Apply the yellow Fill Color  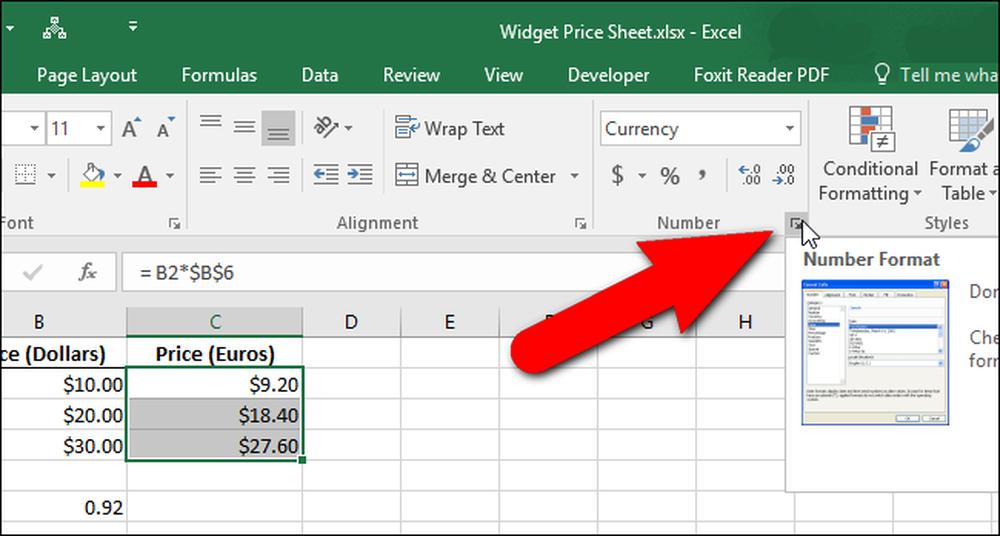pyautogui.click(x=92, y=175)
